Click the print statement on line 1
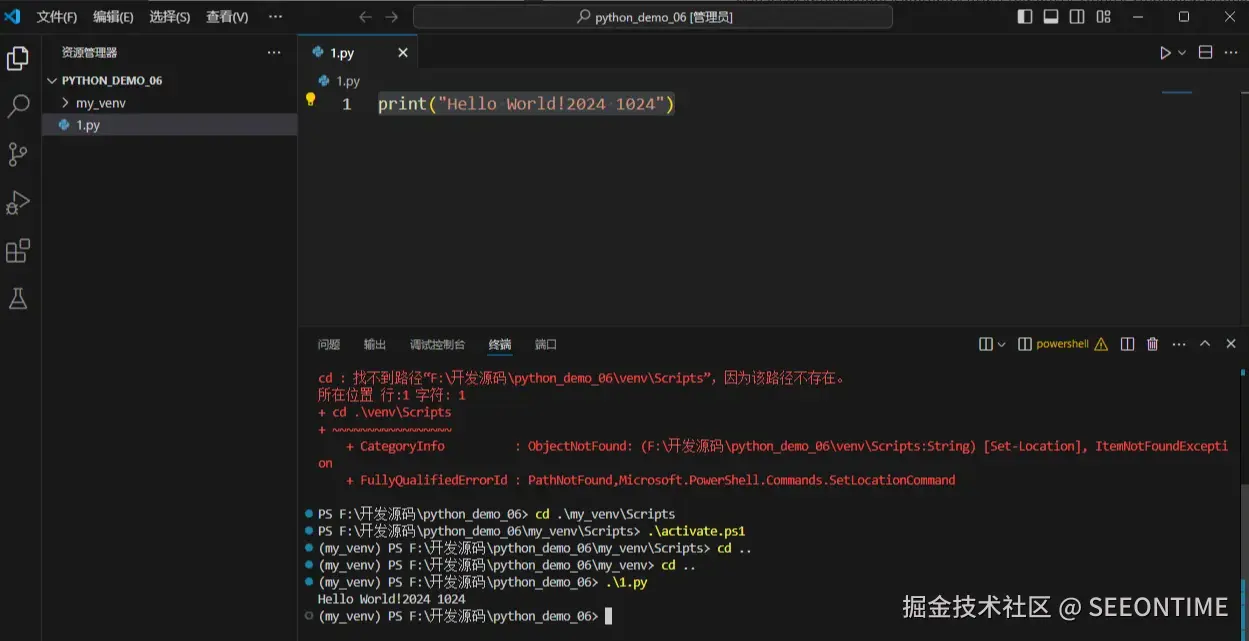This screenshot has height=641, width=1249. point(526,104)
